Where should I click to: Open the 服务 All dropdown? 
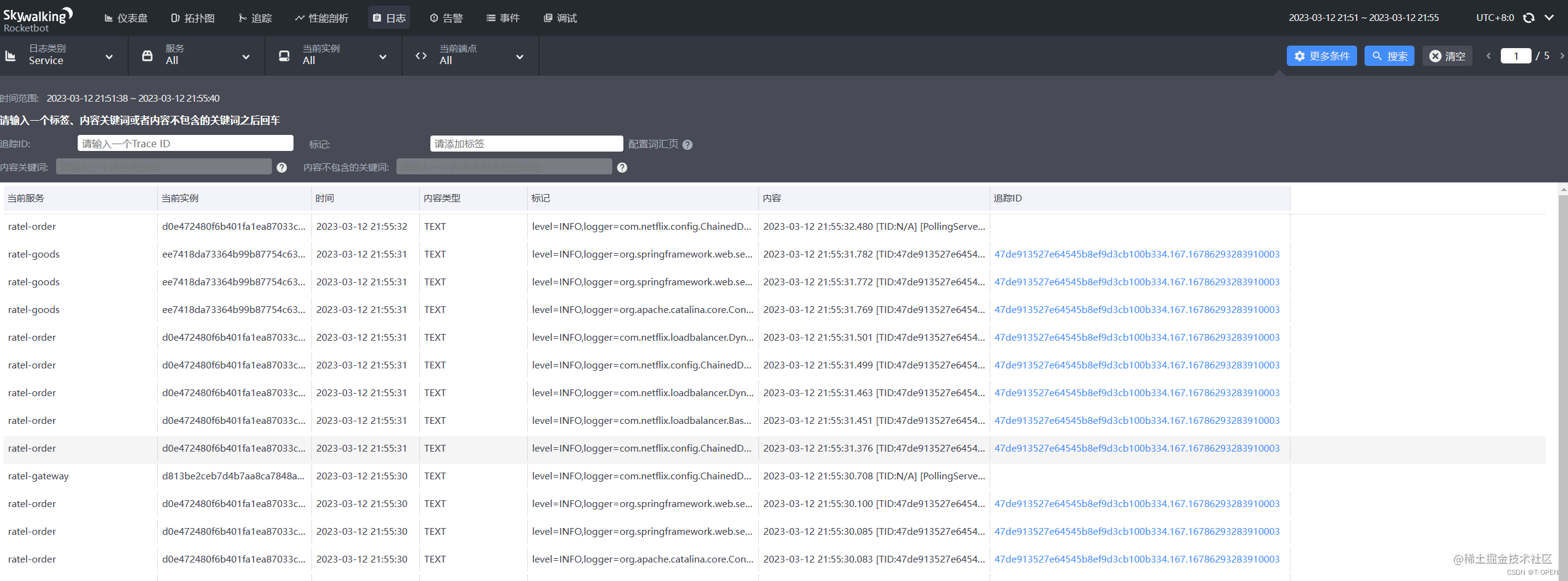(x=197, y=55)
